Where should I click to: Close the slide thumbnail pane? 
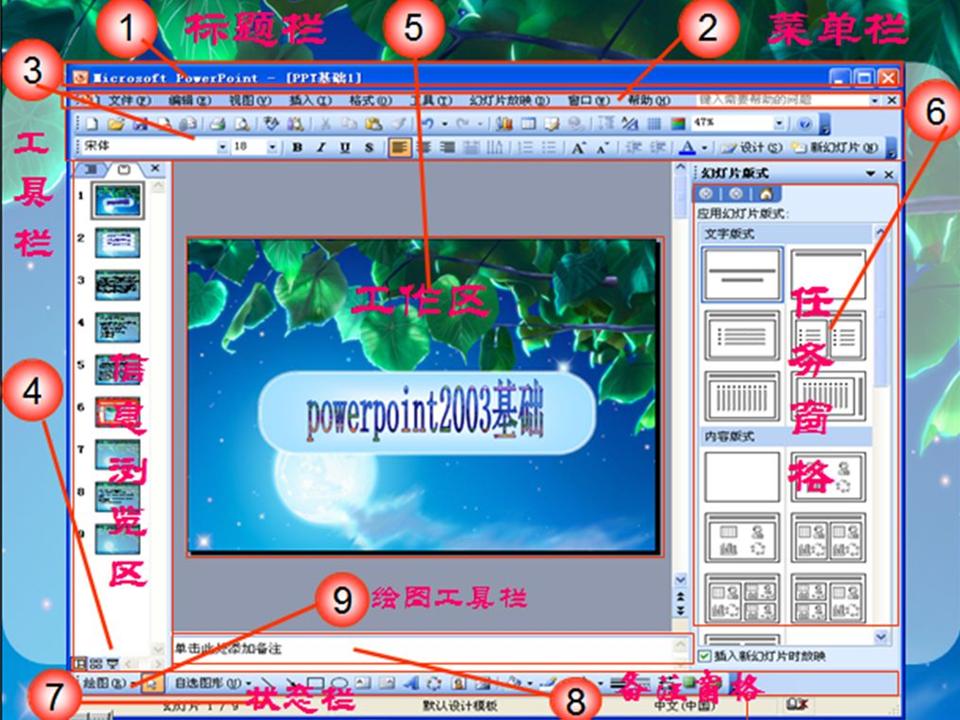pos(155,168)
